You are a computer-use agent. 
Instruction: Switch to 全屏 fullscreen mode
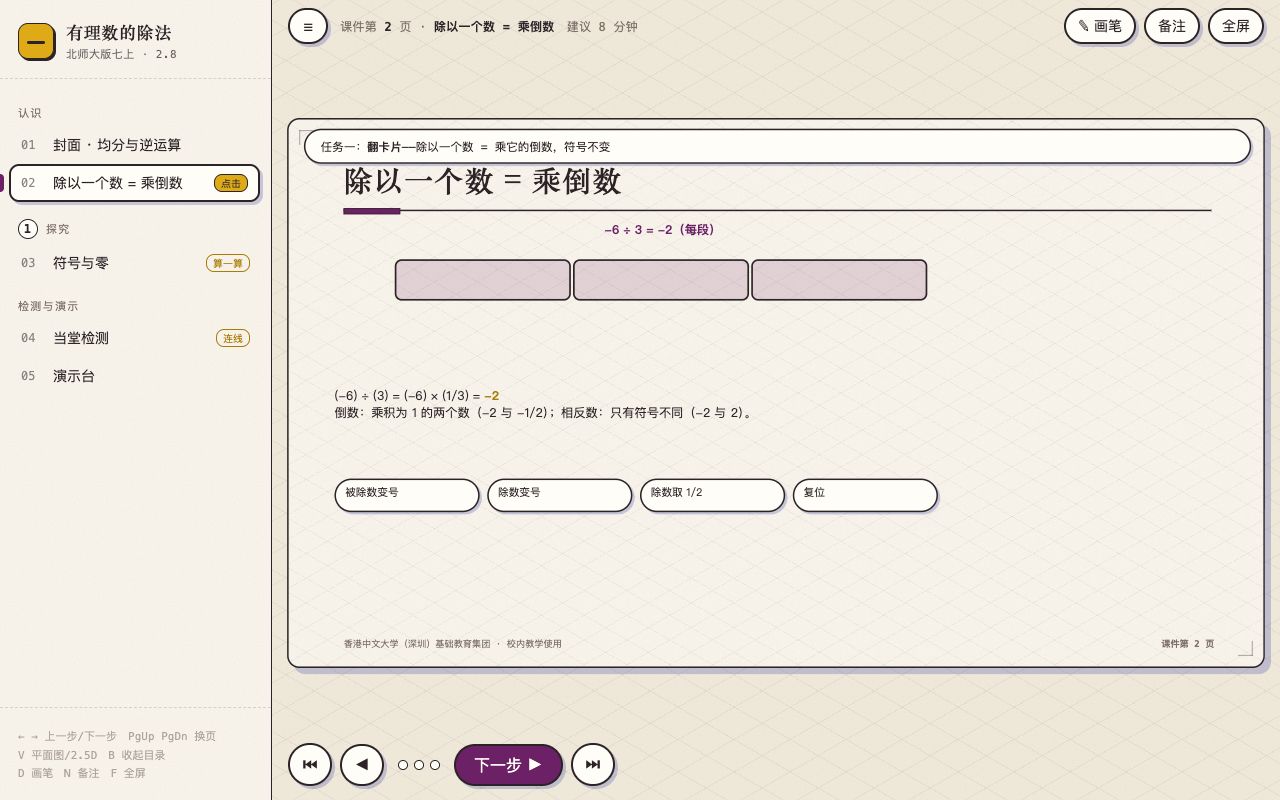[x=1236, y=26]
